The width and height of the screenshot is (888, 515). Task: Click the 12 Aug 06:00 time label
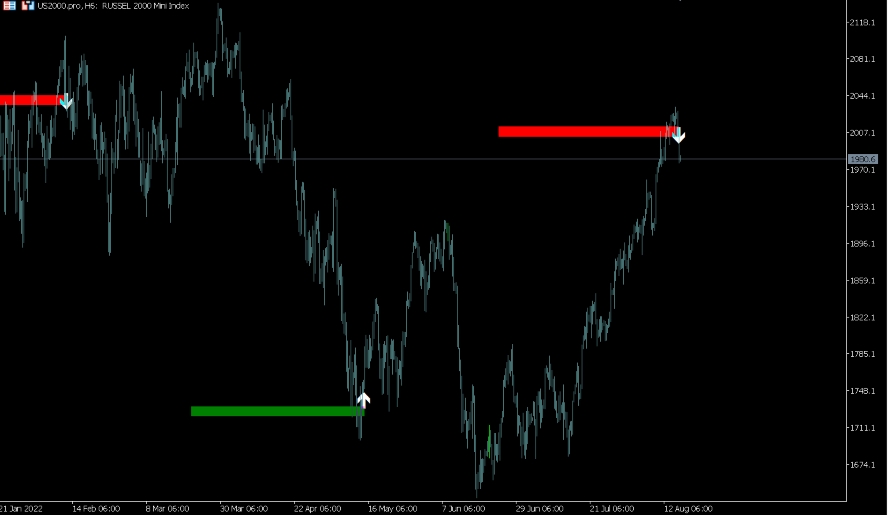pos(688,509)
